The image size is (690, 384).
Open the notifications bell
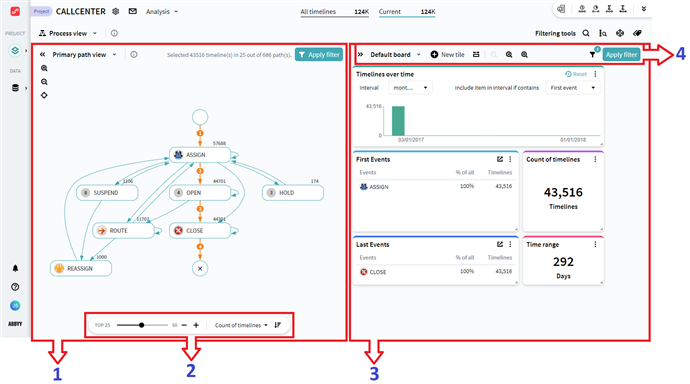click(15, 268)
